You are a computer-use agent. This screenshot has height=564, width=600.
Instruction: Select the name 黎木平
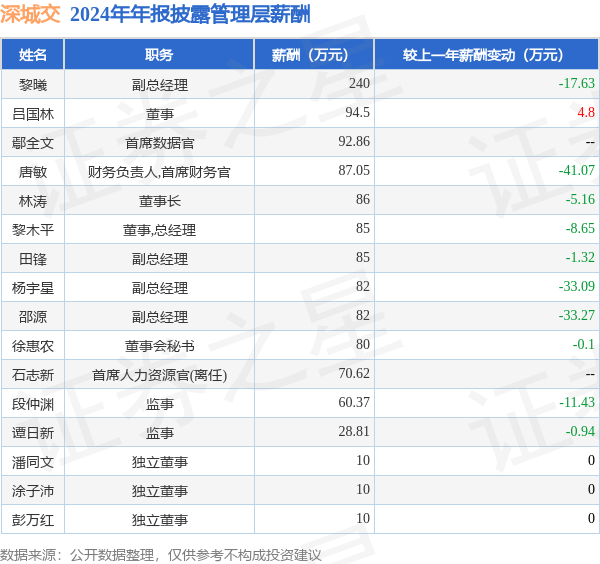coord(33,230)
